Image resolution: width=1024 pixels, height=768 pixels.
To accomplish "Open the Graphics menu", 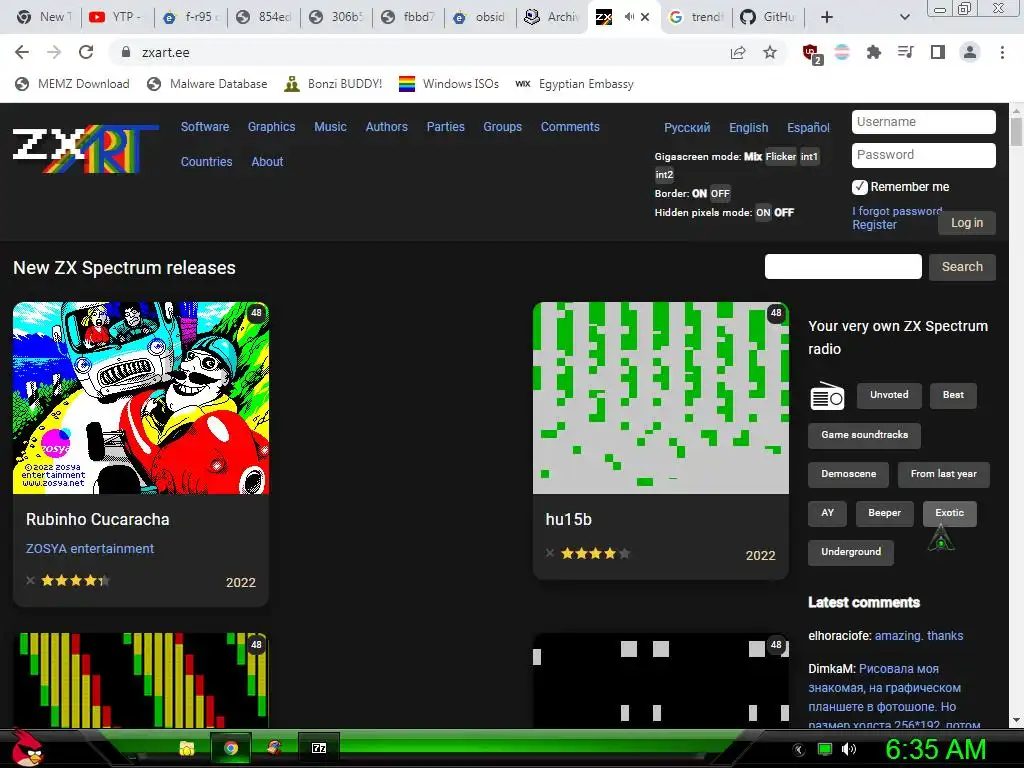I will 271,127.
